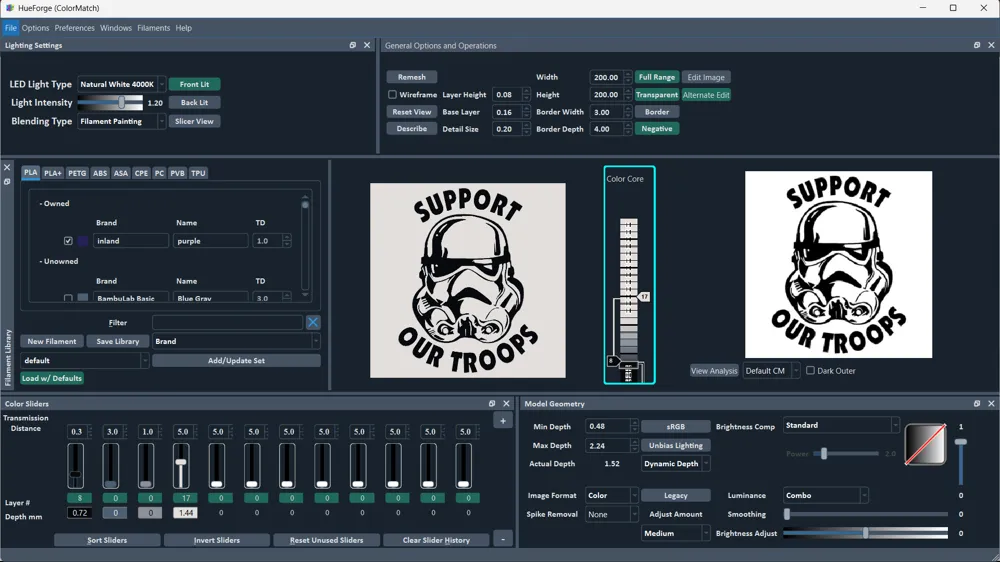Click the Reset View button
Screen dimensions: 1000x562
(x=411, y=112)
